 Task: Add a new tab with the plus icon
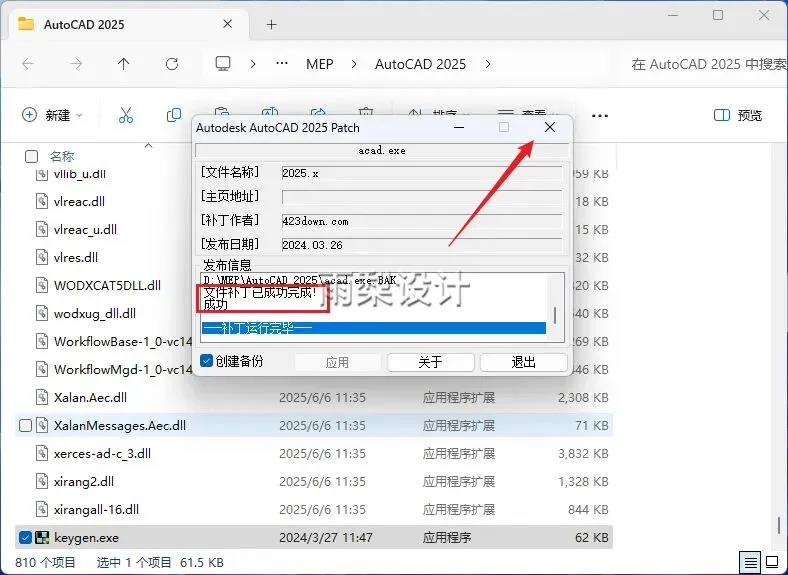271,24
